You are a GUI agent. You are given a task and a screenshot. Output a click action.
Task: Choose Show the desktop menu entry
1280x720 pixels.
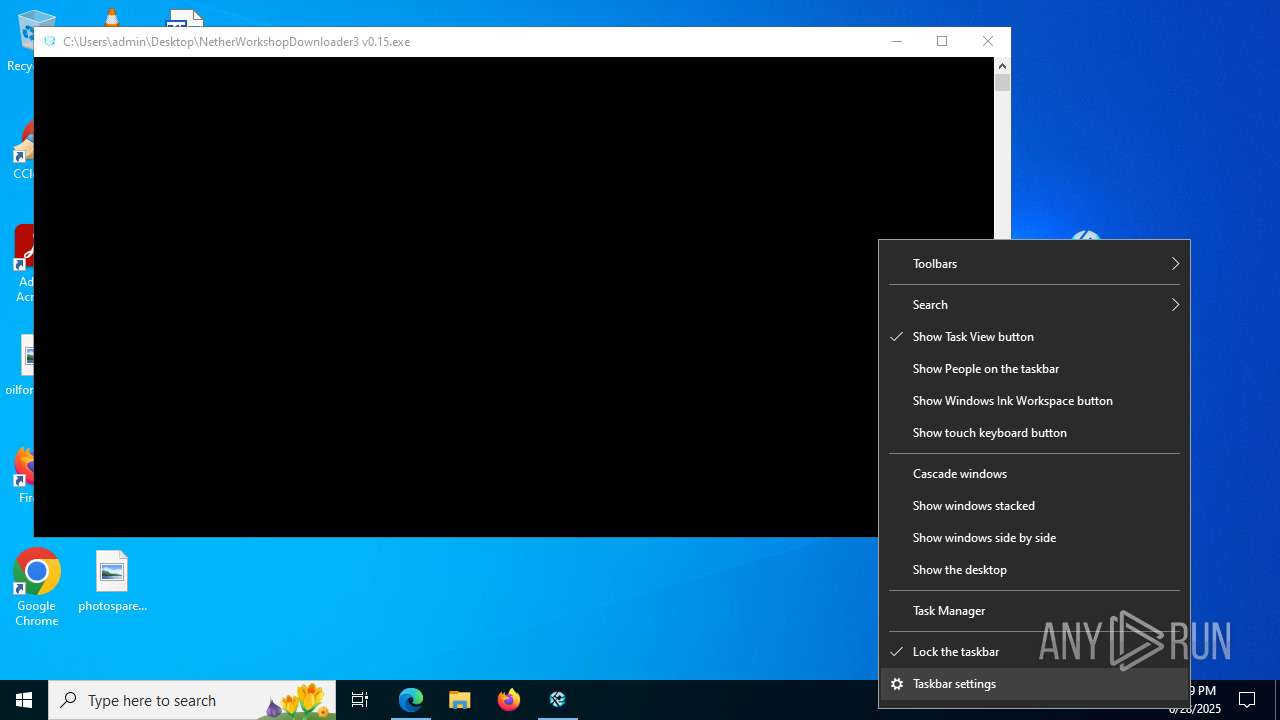(x=1034, y=570)
